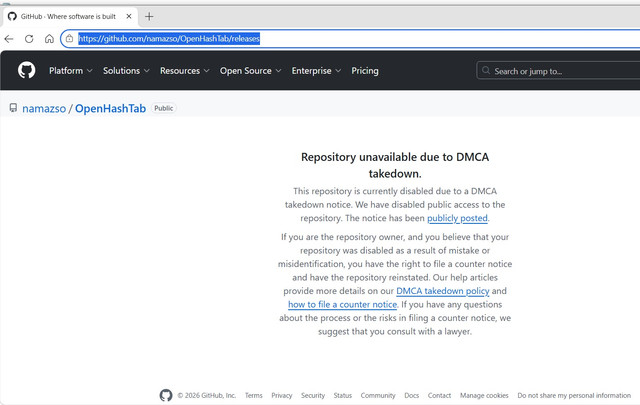The height and width of the screenshot is (405, 640).
Task: Expand the Resources menu
Action: click(184, 71)
